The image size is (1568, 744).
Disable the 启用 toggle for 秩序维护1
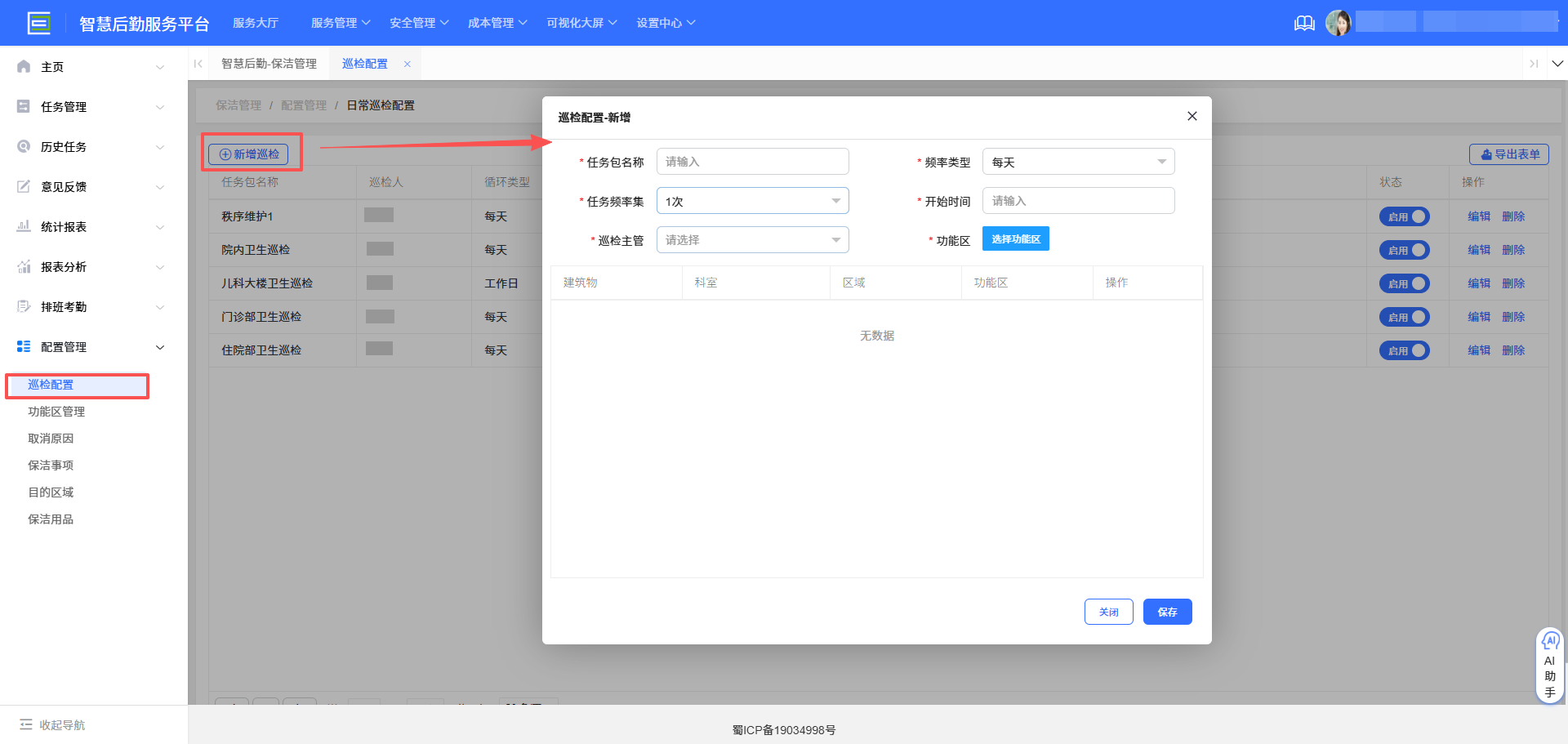1404,216
